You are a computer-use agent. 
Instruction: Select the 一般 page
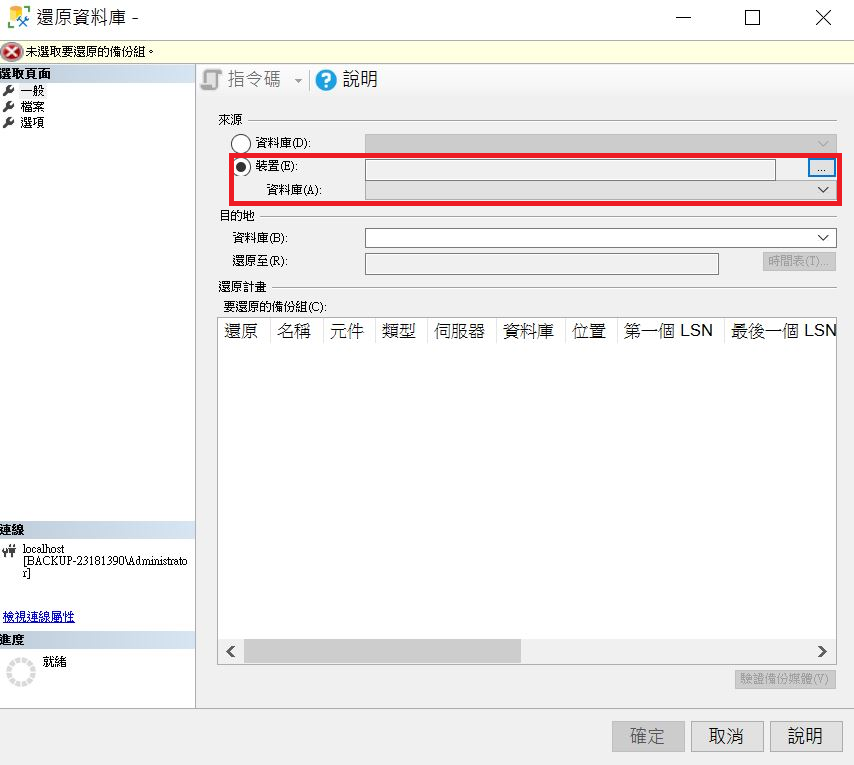(x=32, y=90)
